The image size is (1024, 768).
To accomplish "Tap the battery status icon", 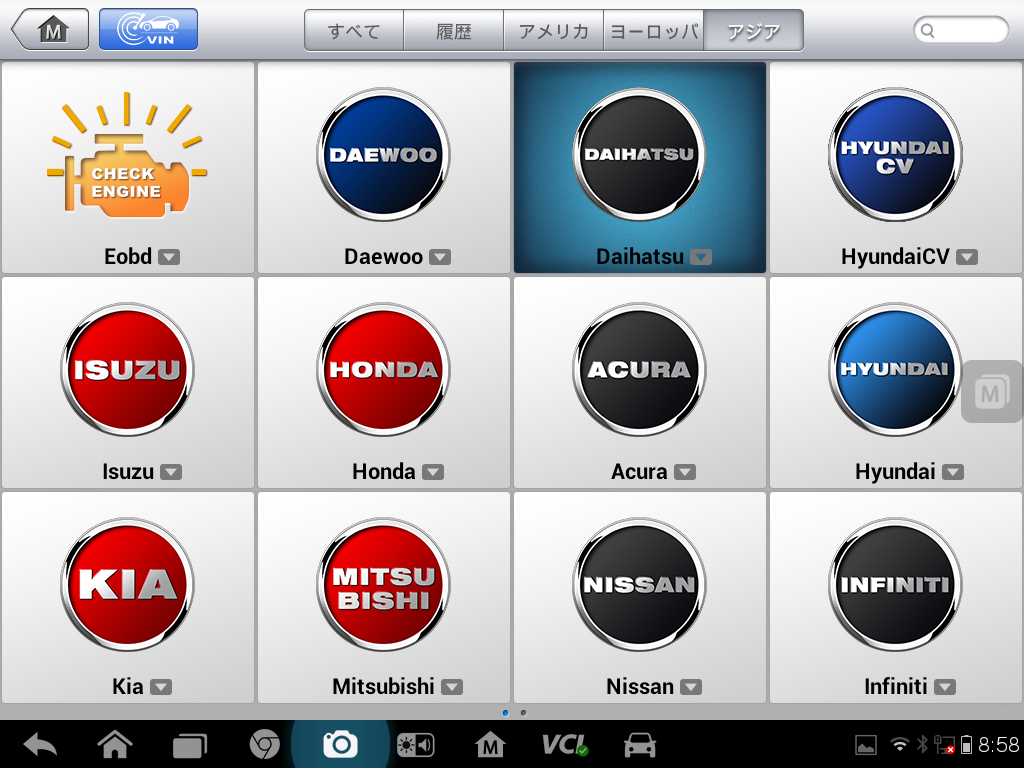I will (967, 744).
